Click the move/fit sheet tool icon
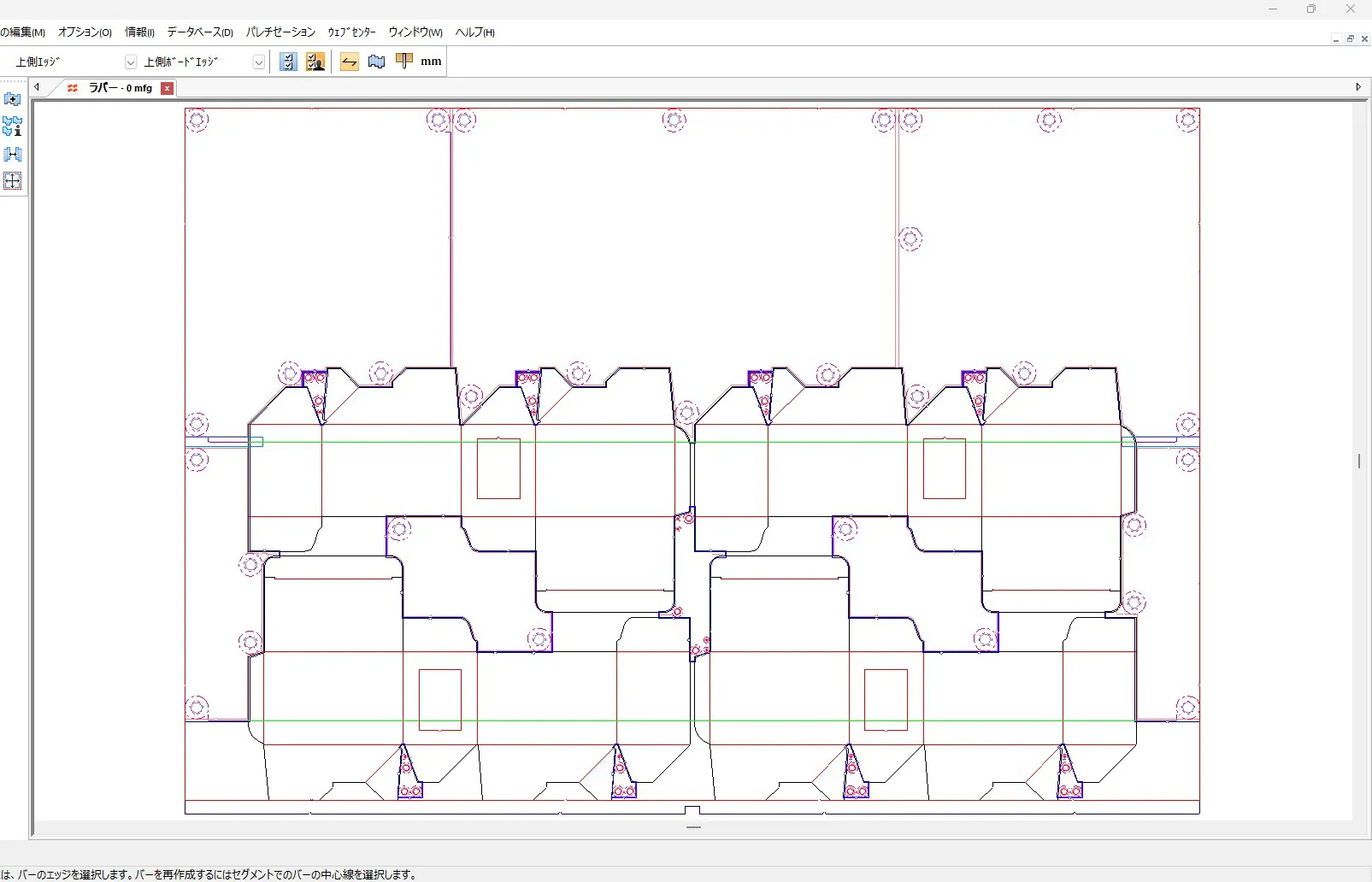Image resolution: width=1372 pixels, height=882 pixels. tap(12, 181)
